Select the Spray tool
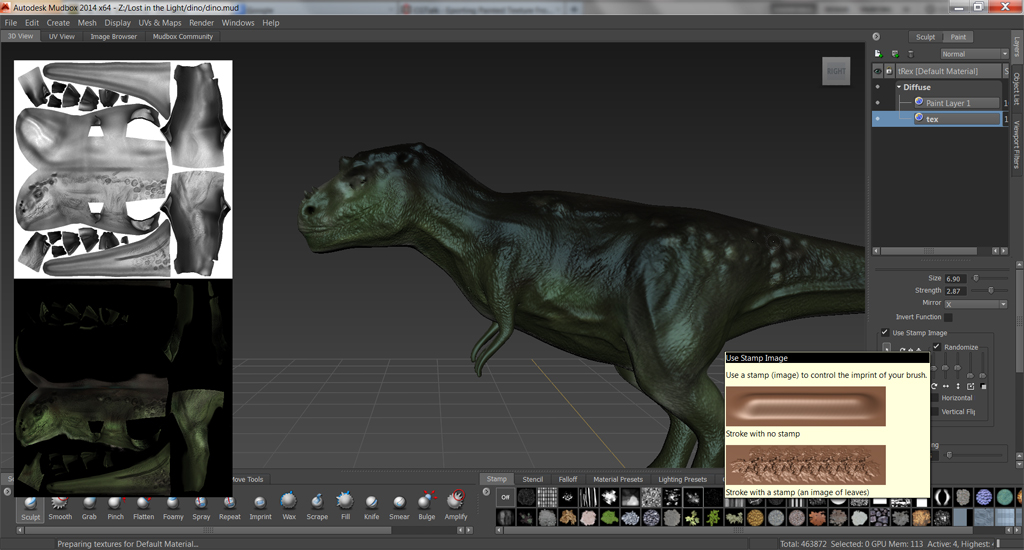 coord(201,508)
